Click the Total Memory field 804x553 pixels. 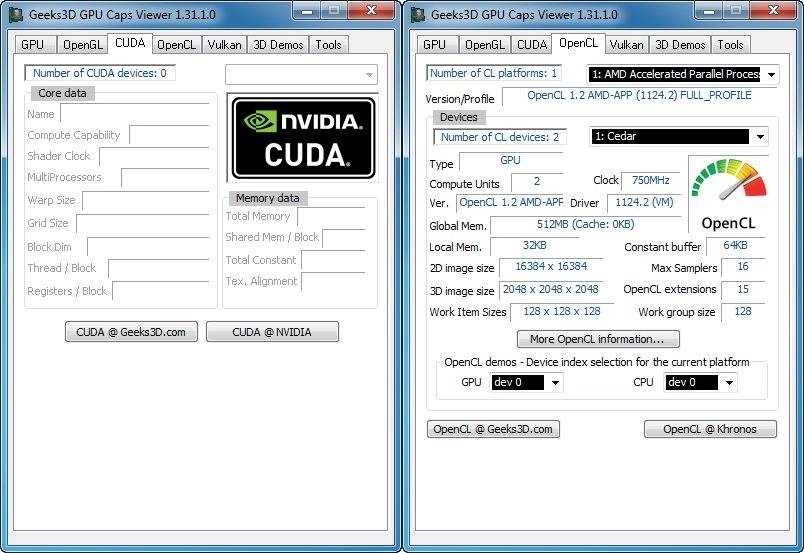click(331, 216)
